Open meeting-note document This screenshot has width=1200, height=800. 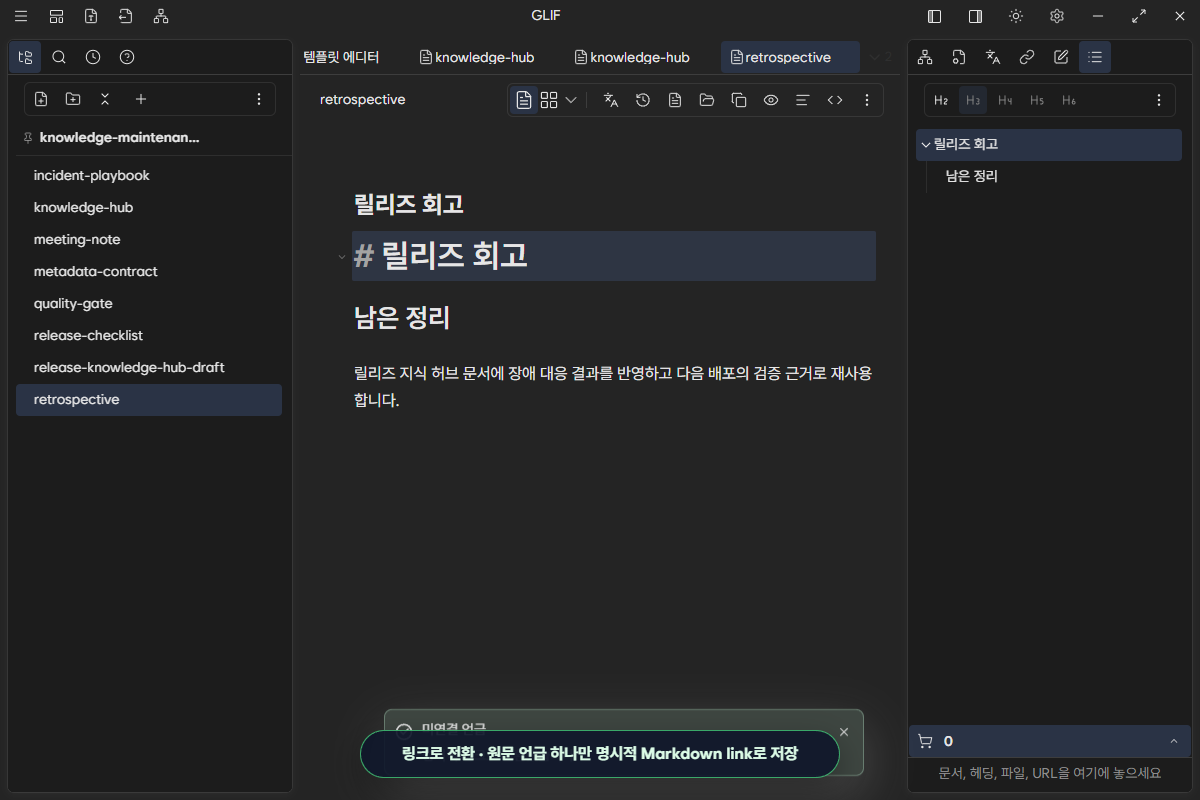click(149, 239)
